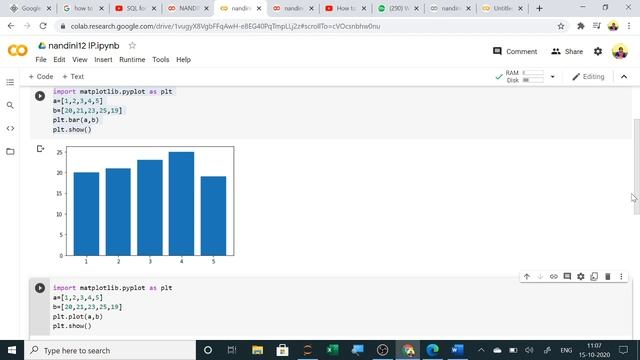Rename the notebook title nandini12 IP.ipynb
Screen dimensions: 640x360
[84, 46]
